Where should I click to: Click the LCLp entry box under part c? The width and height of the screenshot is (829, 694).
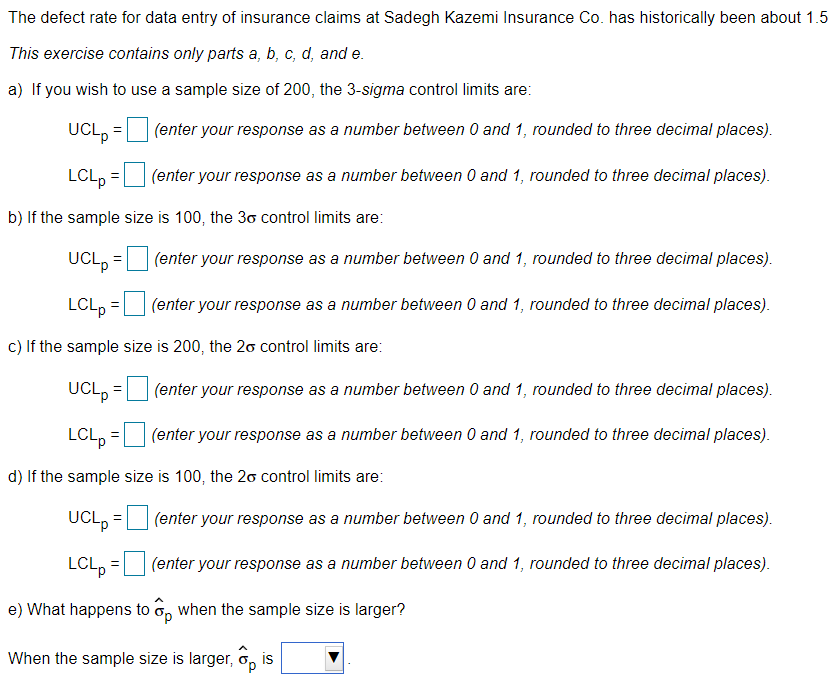coord(132,433)
